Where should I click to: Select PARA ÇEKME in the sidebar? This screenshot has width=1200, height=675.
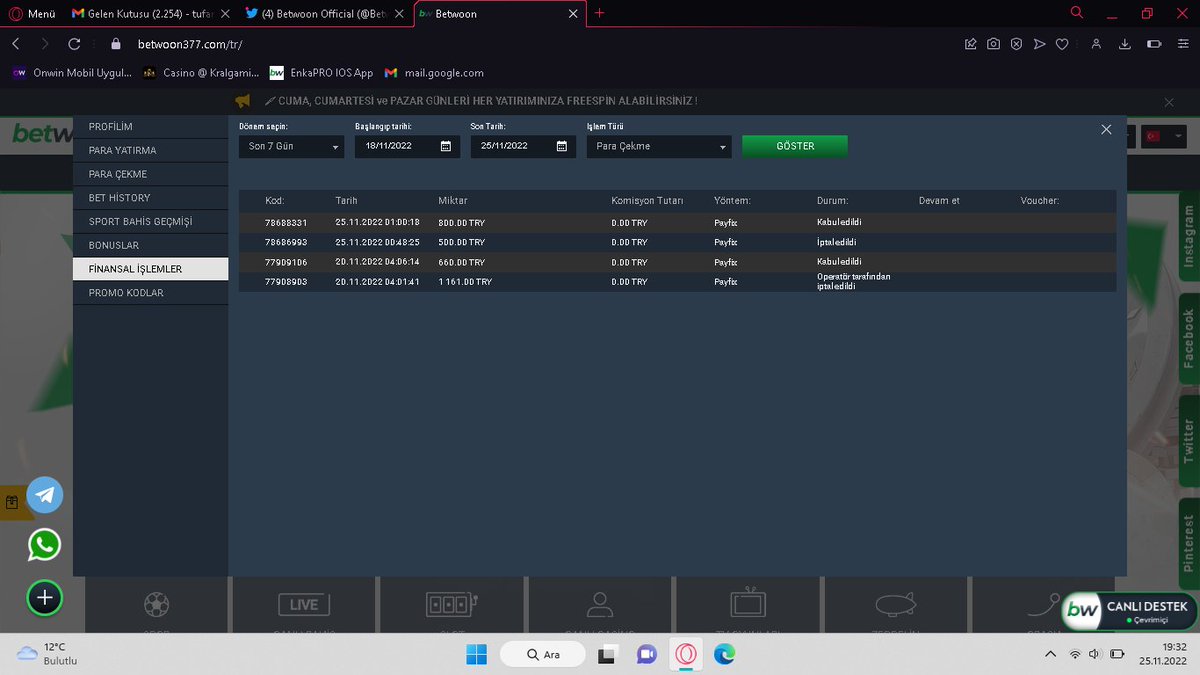pyautogui.click(x=150, y=174)
